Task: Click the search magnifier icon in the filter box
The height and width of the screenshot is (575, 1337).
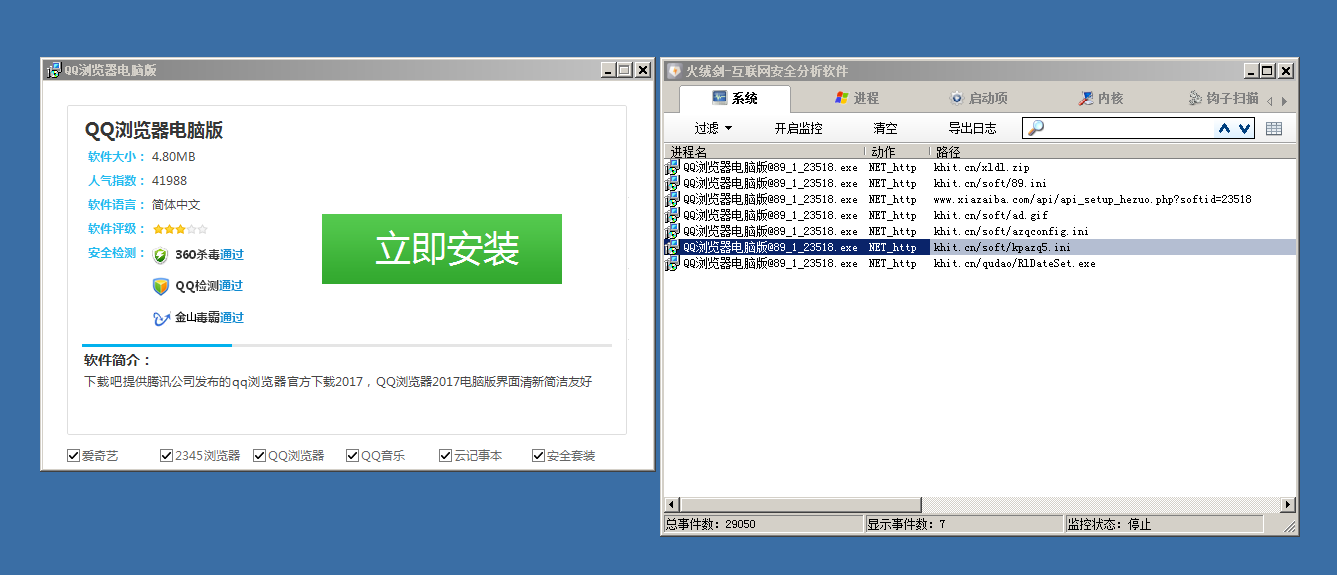Action: [x=1036, y=128]
